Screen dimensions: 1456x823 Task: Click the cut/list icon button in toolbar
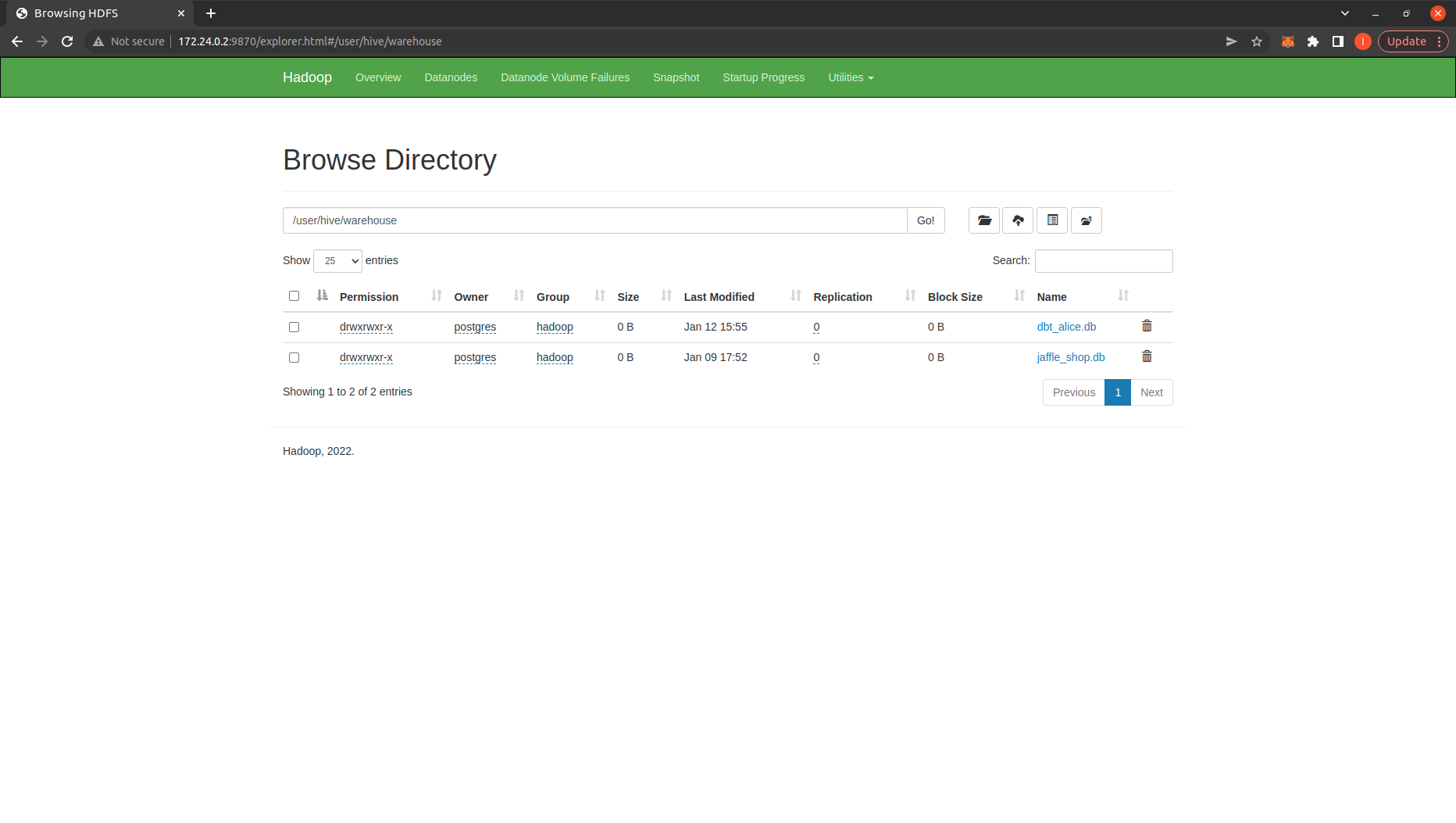[x=1052, y=220]
